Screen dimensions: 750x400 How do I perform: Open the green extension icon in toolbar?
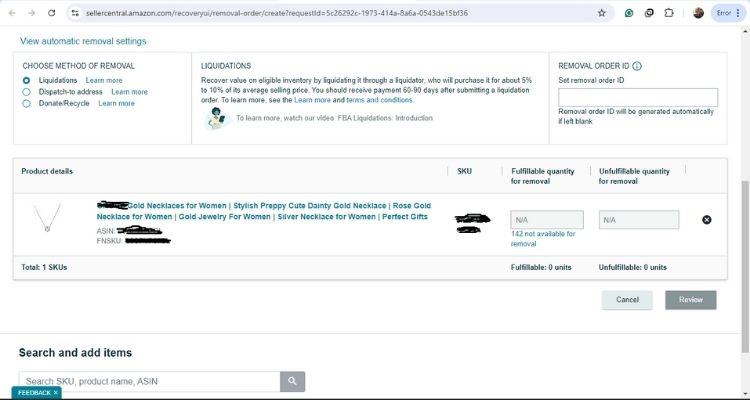(x=629, y=13)
